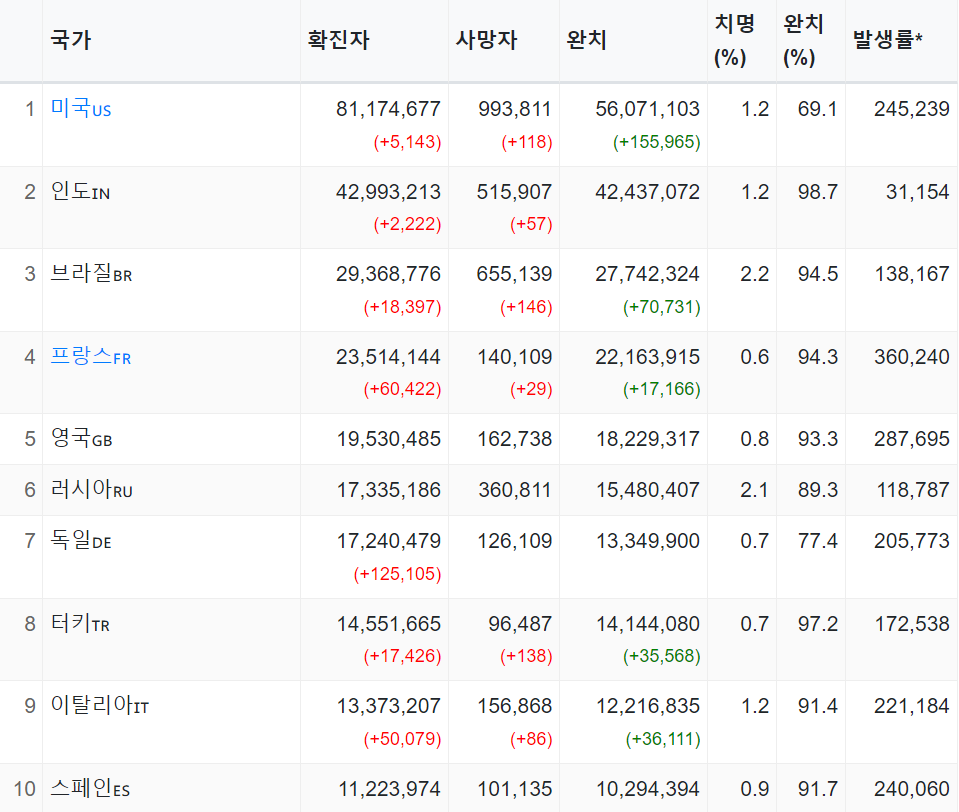Click Brazil's recovered increase (+70,731)
The image size is (959, 812).
[662, 307]
